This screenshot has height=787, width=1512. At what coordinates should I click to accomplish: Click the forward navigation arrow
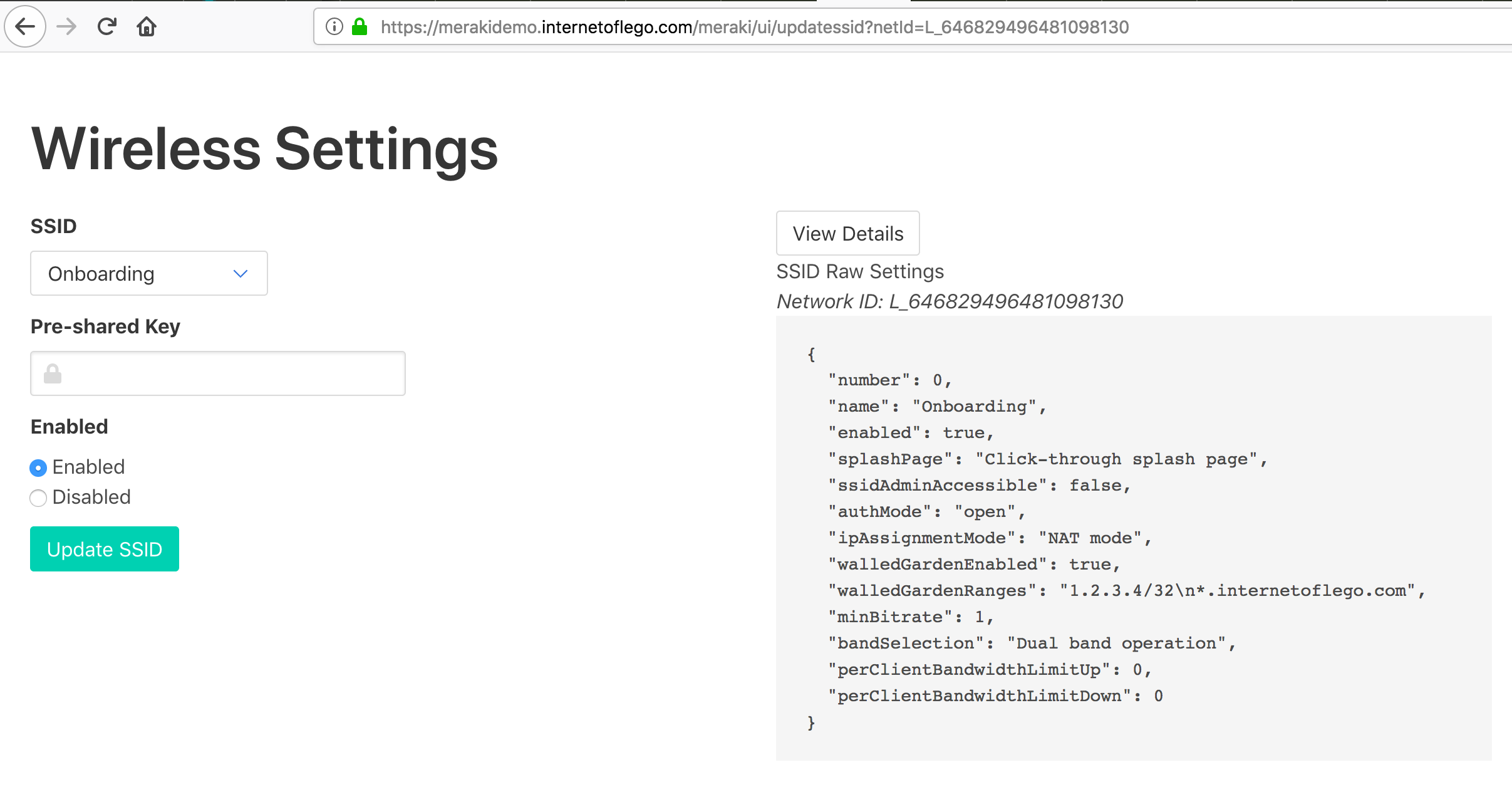point(65,26)
